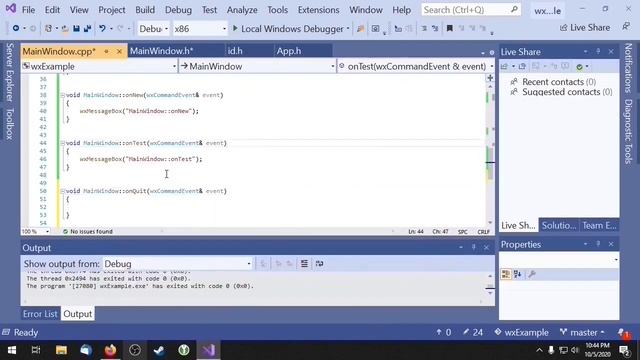Click the editor split window plus icon

pyautogui.click(x=490, y=78)
